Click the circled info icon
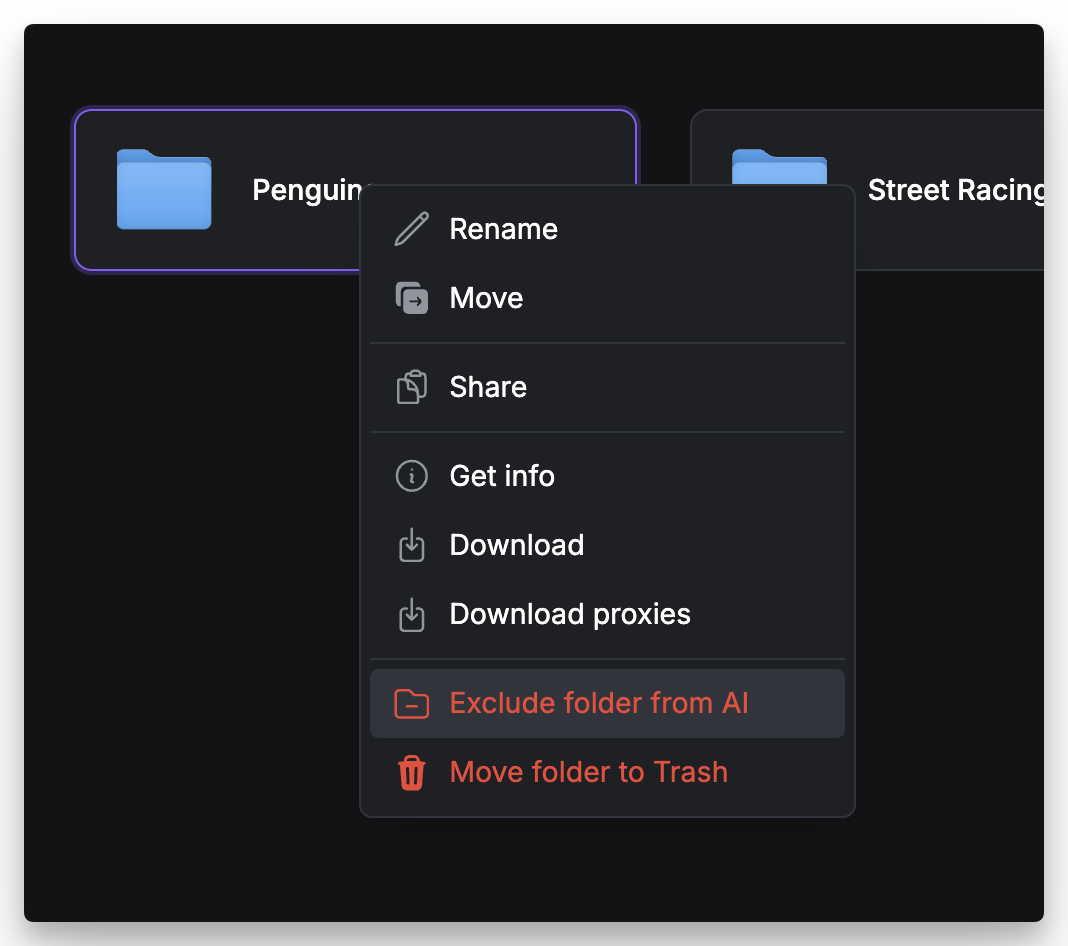The height and width of the screenshot is (946, 1068). 411,476
